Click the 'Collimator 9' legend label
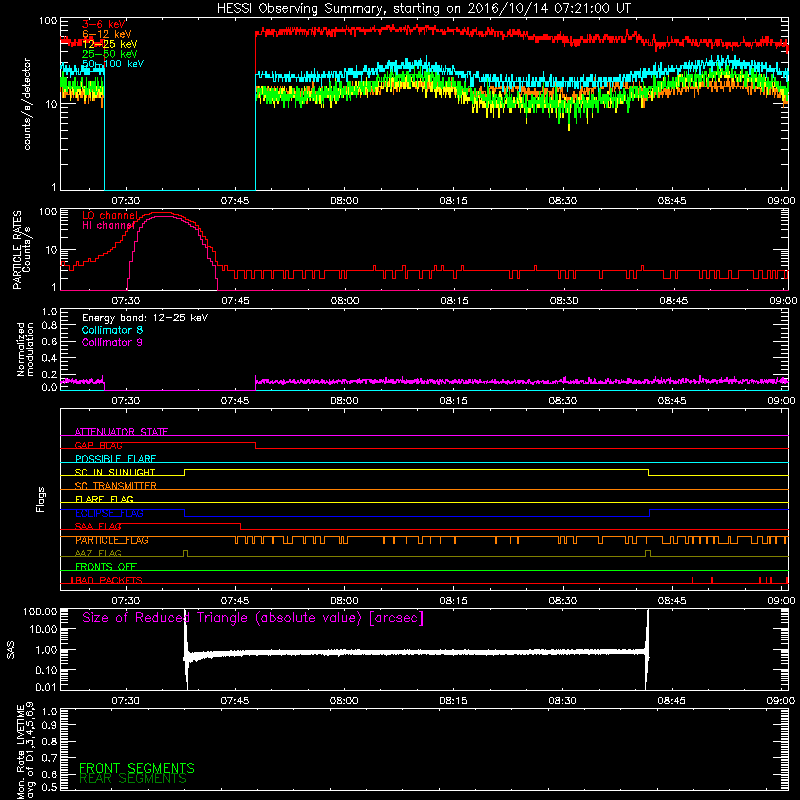 [x=112, y=342]
